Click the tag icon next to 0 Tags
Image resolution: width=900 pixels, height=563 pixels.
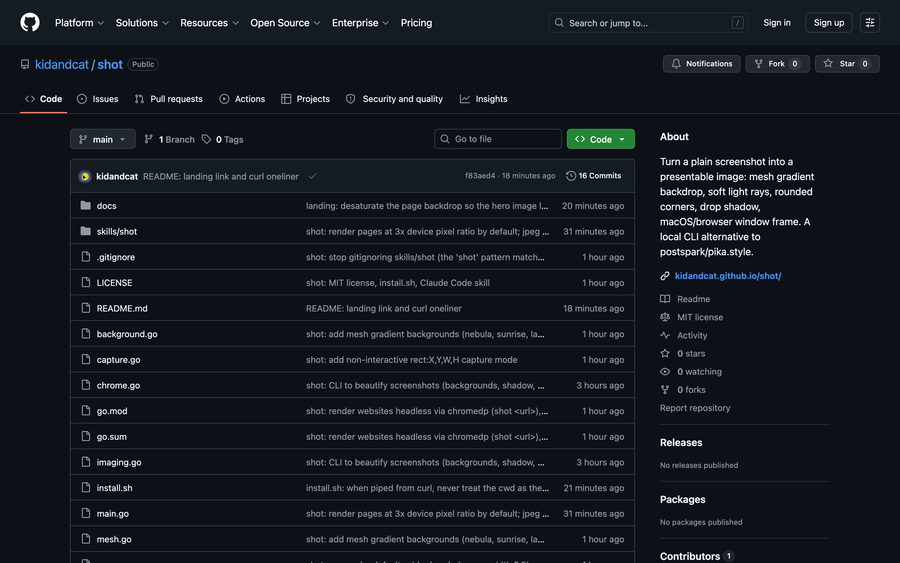[206, 139]
